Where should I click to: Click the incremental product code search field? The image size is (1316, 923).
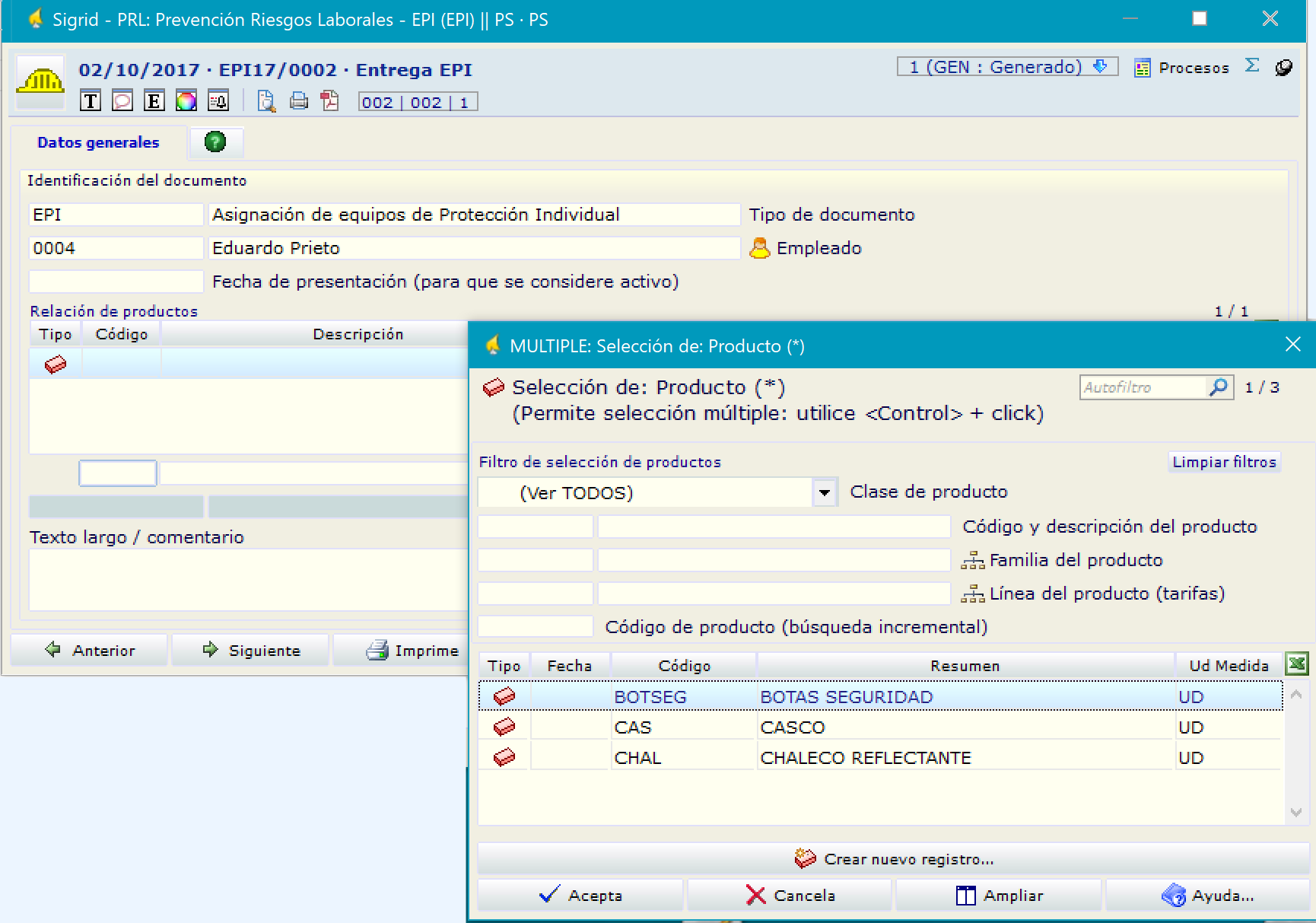click(536, 627)
